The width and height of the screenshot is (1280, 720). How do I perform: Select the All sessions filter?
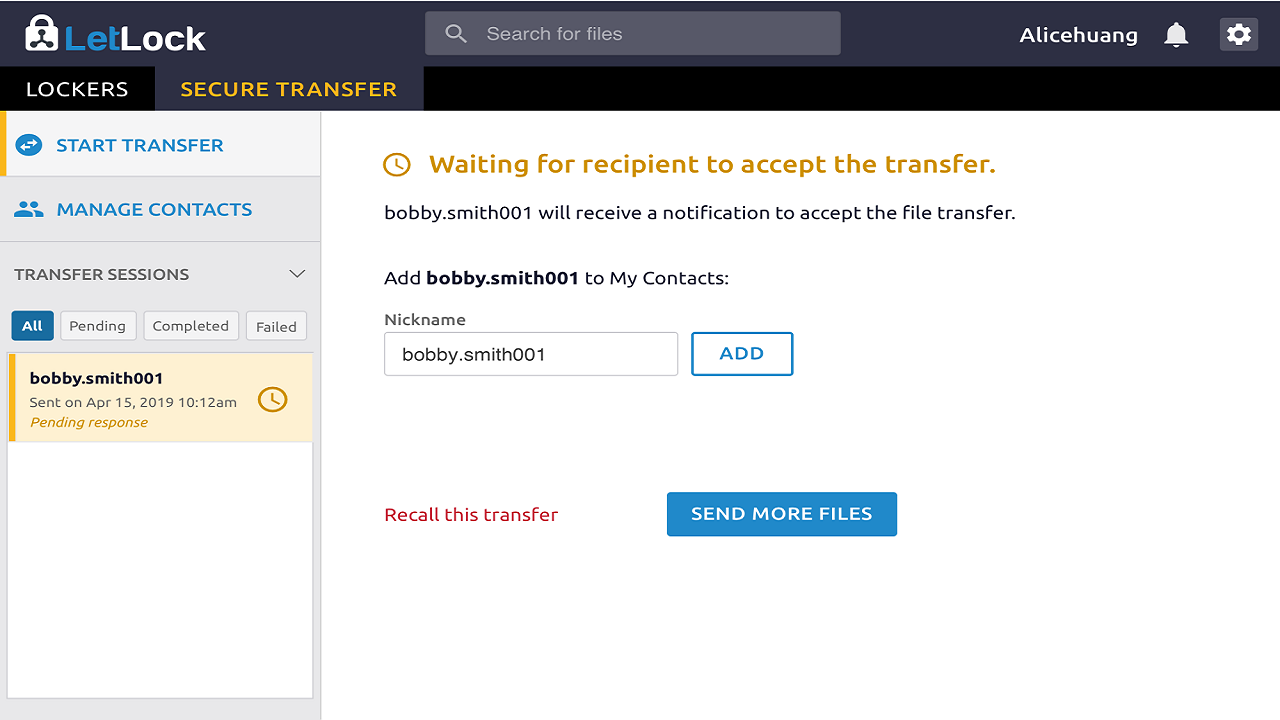[32, 326]
